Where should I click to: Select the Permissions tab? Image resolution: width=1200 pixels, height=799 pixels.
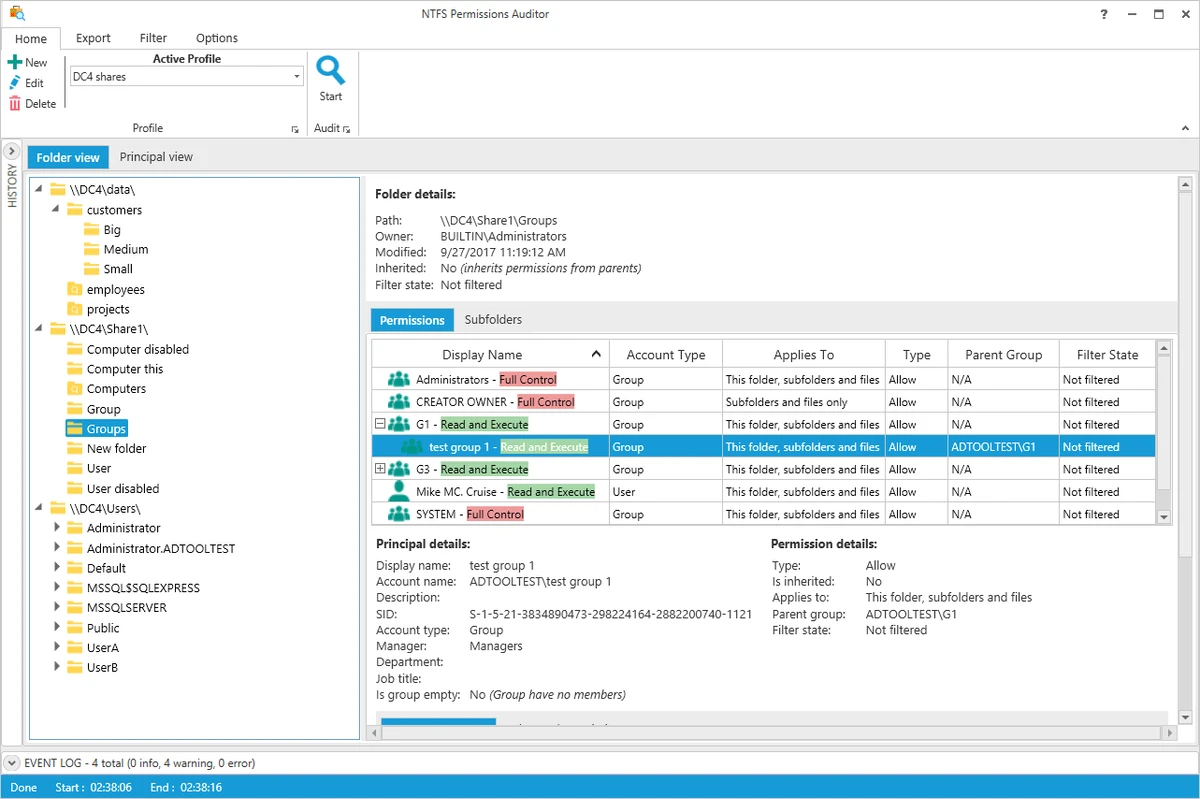pos(412,320)
